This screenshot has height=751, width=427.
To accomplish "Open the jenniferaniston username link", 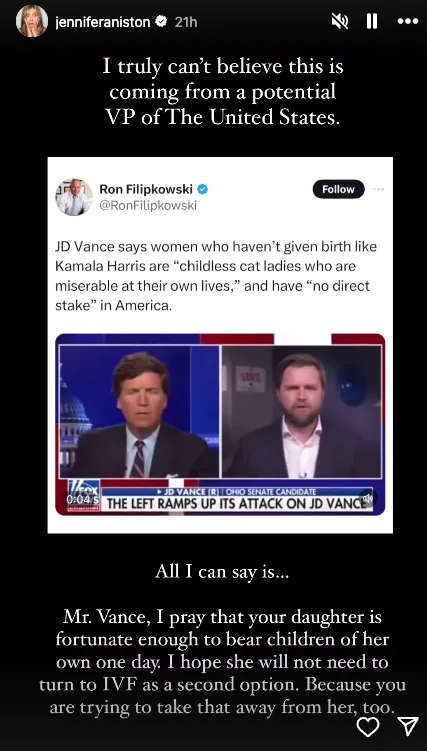I will [103, 22].
